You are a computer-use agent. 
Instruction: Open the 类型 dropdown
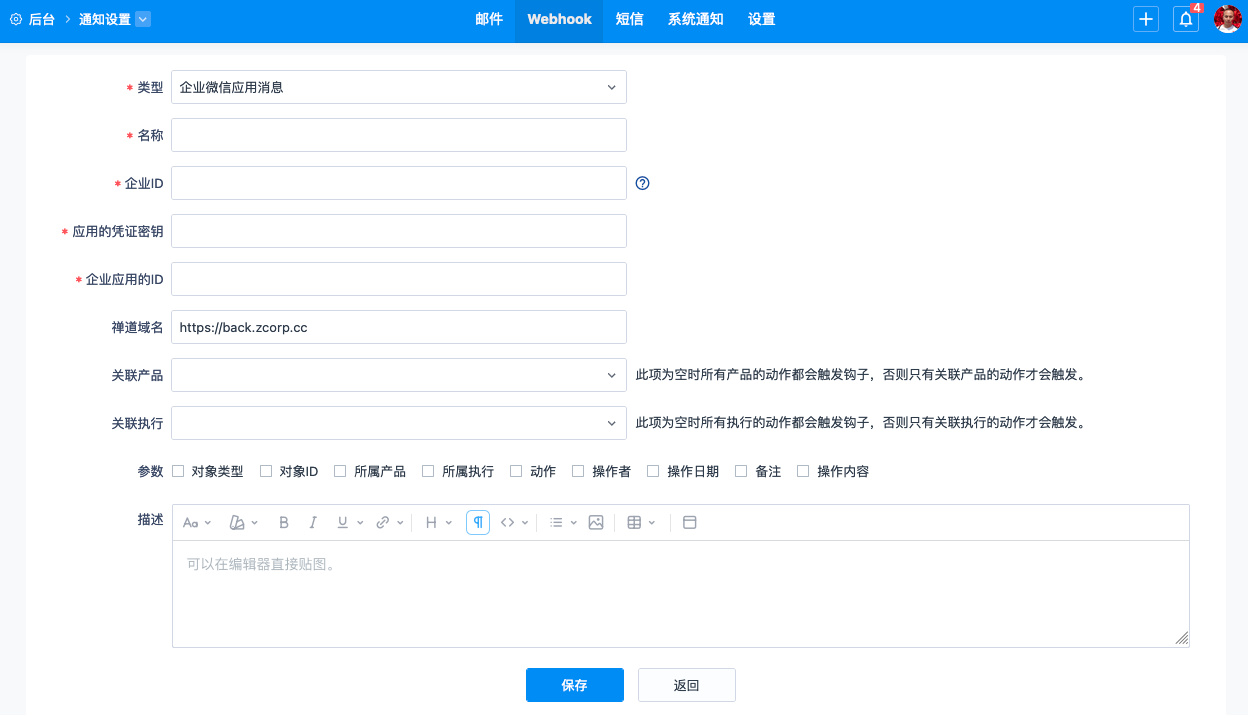click(399, 87)
